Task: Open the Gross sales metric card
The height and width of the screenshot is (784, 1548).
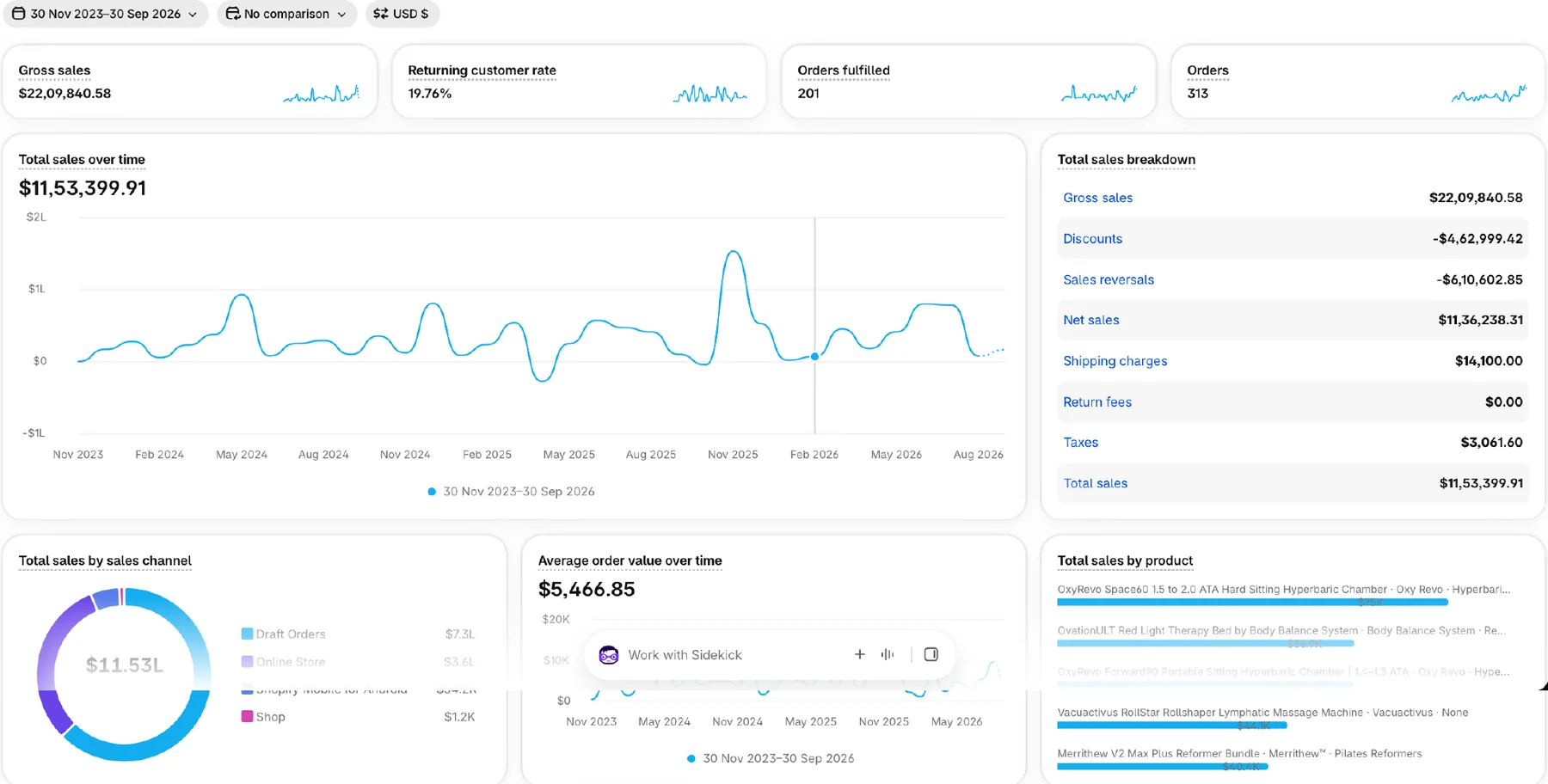Action: click(x=190, y=82)
